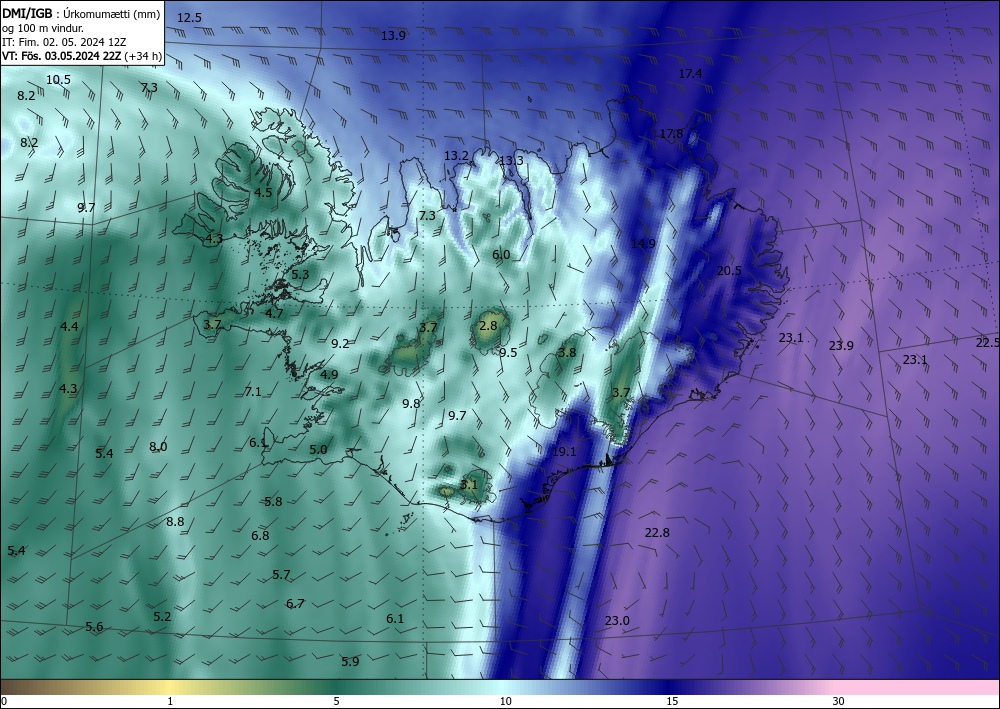Click the 10.5 value on the map
Image resolution: width=1000 pixels, height=709 pixels.
click(59, 80)
